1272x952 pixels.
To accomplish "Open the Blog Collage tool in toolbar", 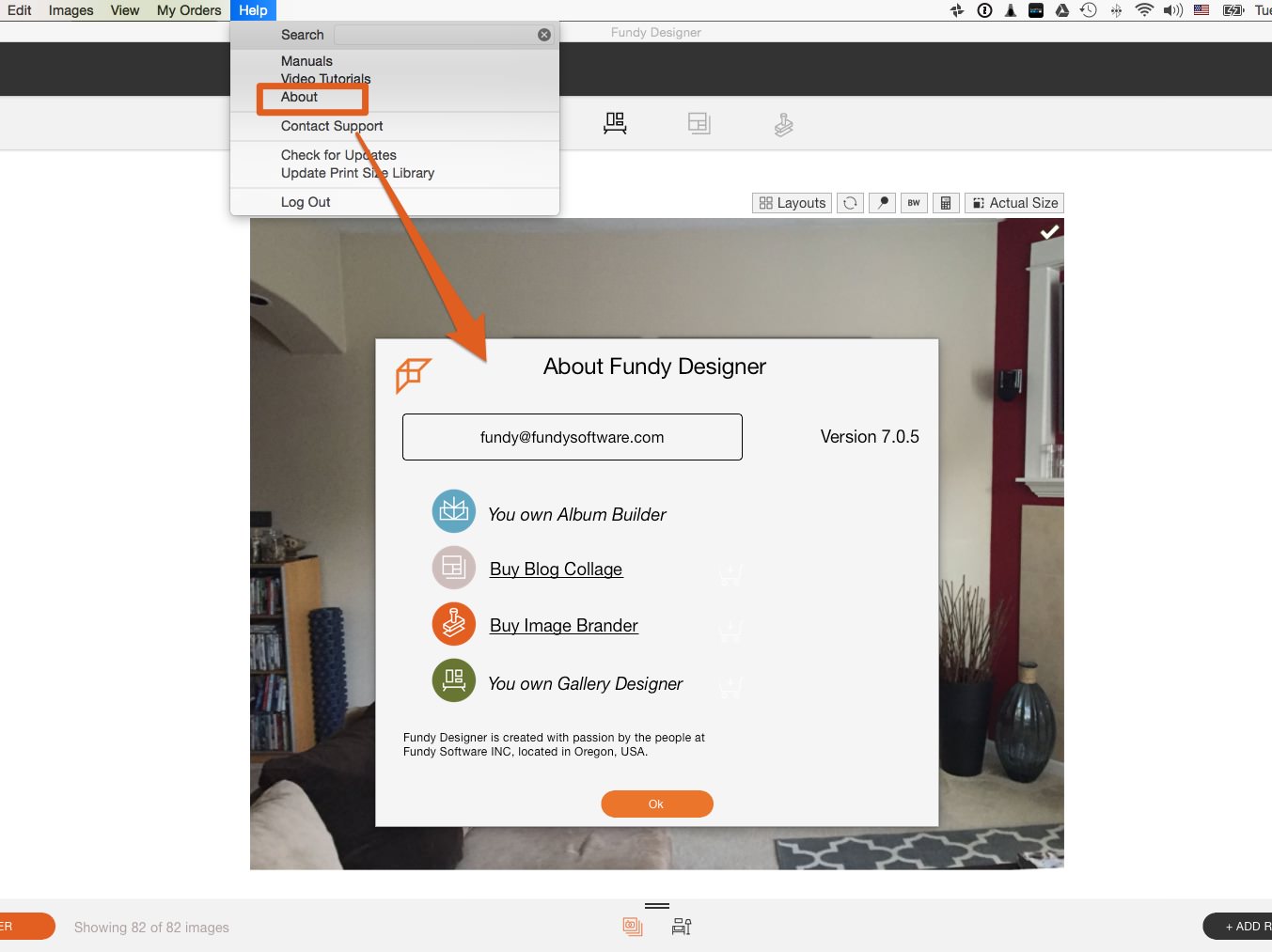I will (699, 123).
